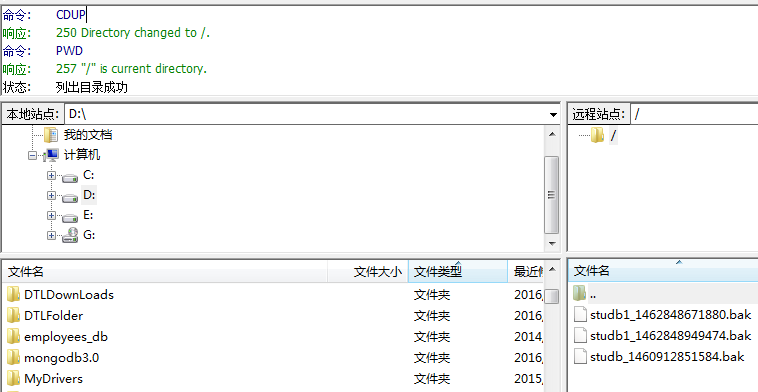Select the MyDrivers folder name
This screenshot has width=758, height=392.
coord(53,379)
